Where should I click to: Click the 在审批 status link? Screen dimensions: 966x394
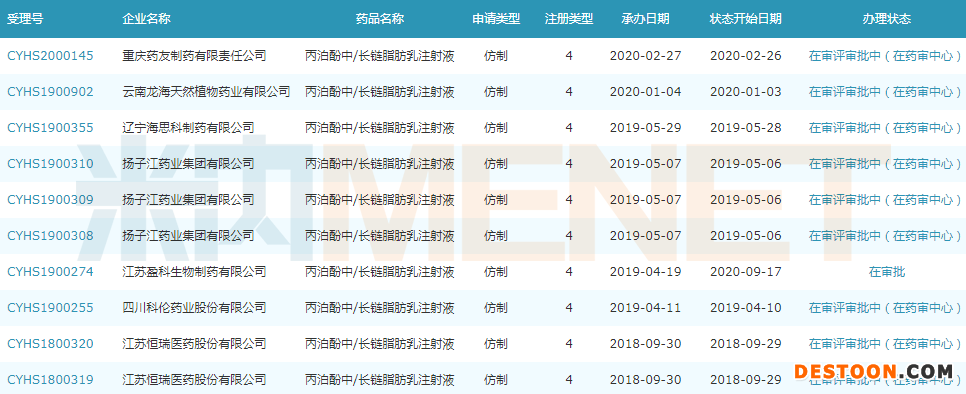[887, 271]
